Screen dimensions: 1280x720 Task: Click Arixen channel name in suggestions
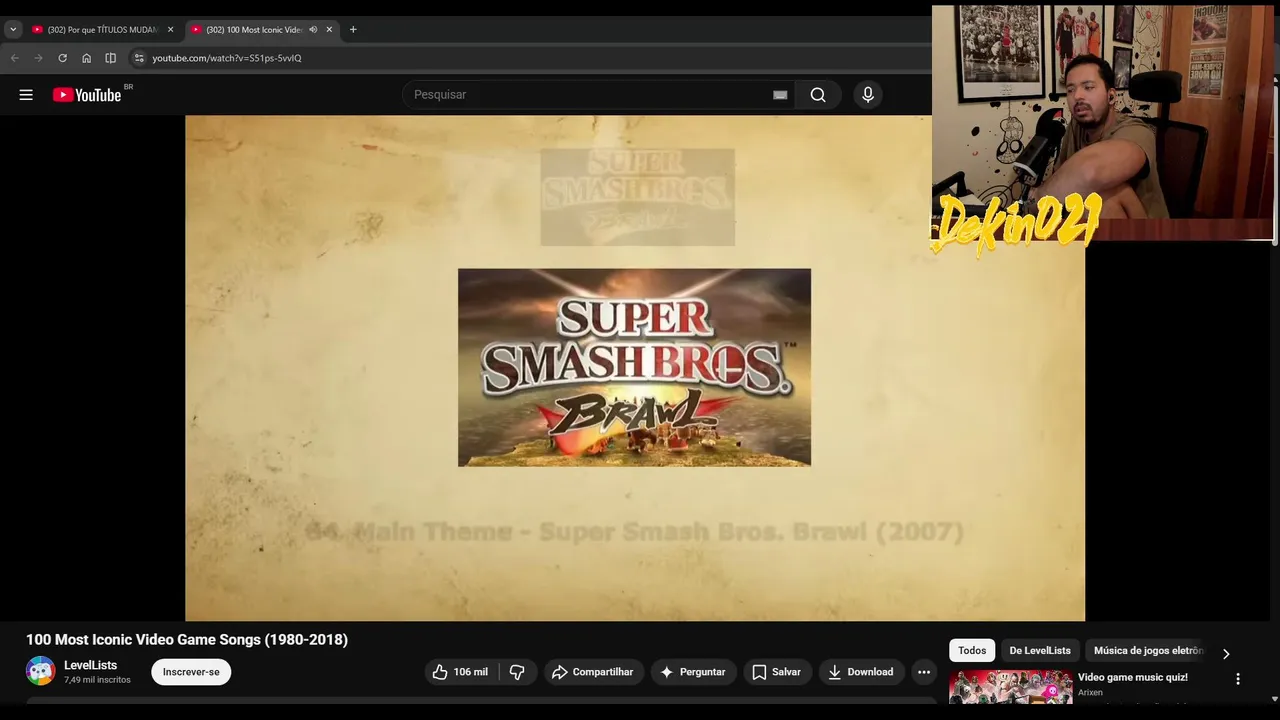[x=1090, y=693]
